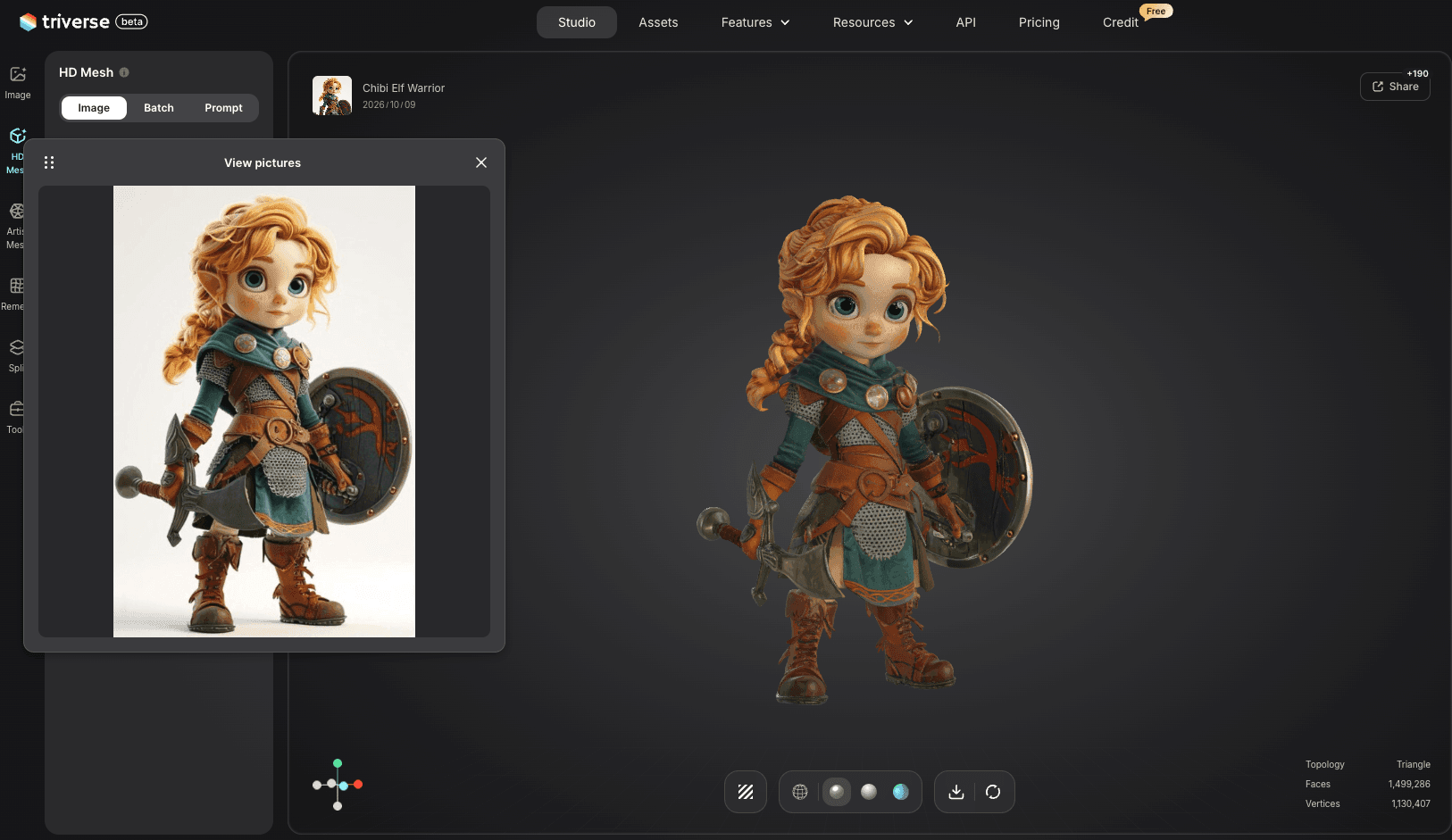Grab the View pictures drag handle
This screenshot has height=840, width=1452.
coord(49,162)
